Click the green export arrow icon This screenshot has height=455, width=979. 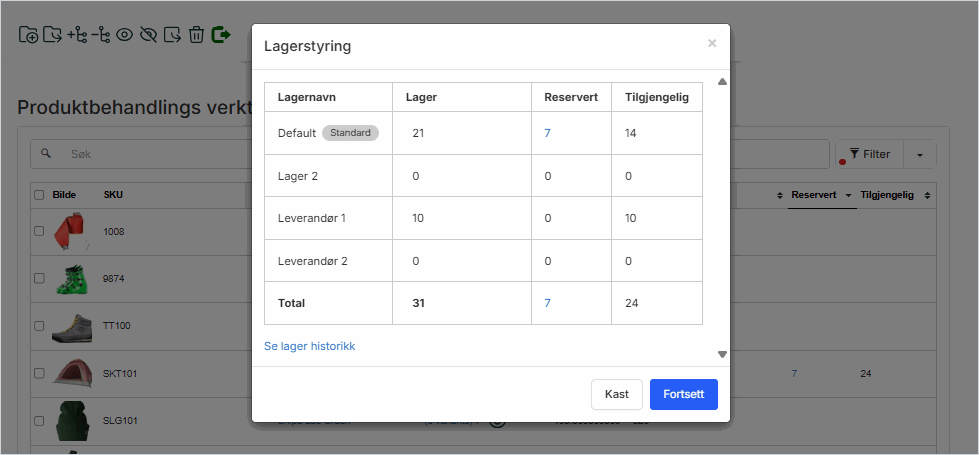221,34
